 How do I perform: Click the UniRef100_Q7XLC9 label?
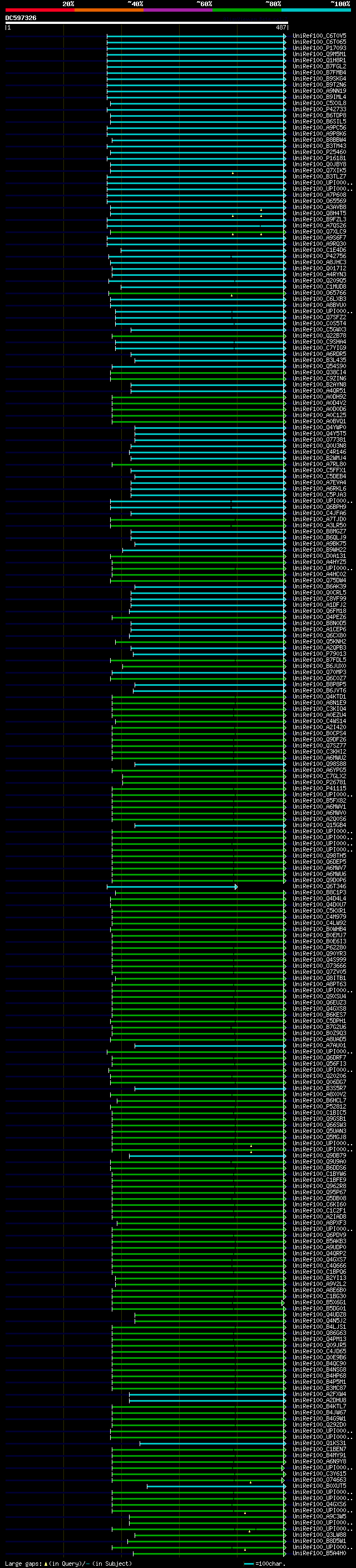pyautogui.click(x=319, y=232)
